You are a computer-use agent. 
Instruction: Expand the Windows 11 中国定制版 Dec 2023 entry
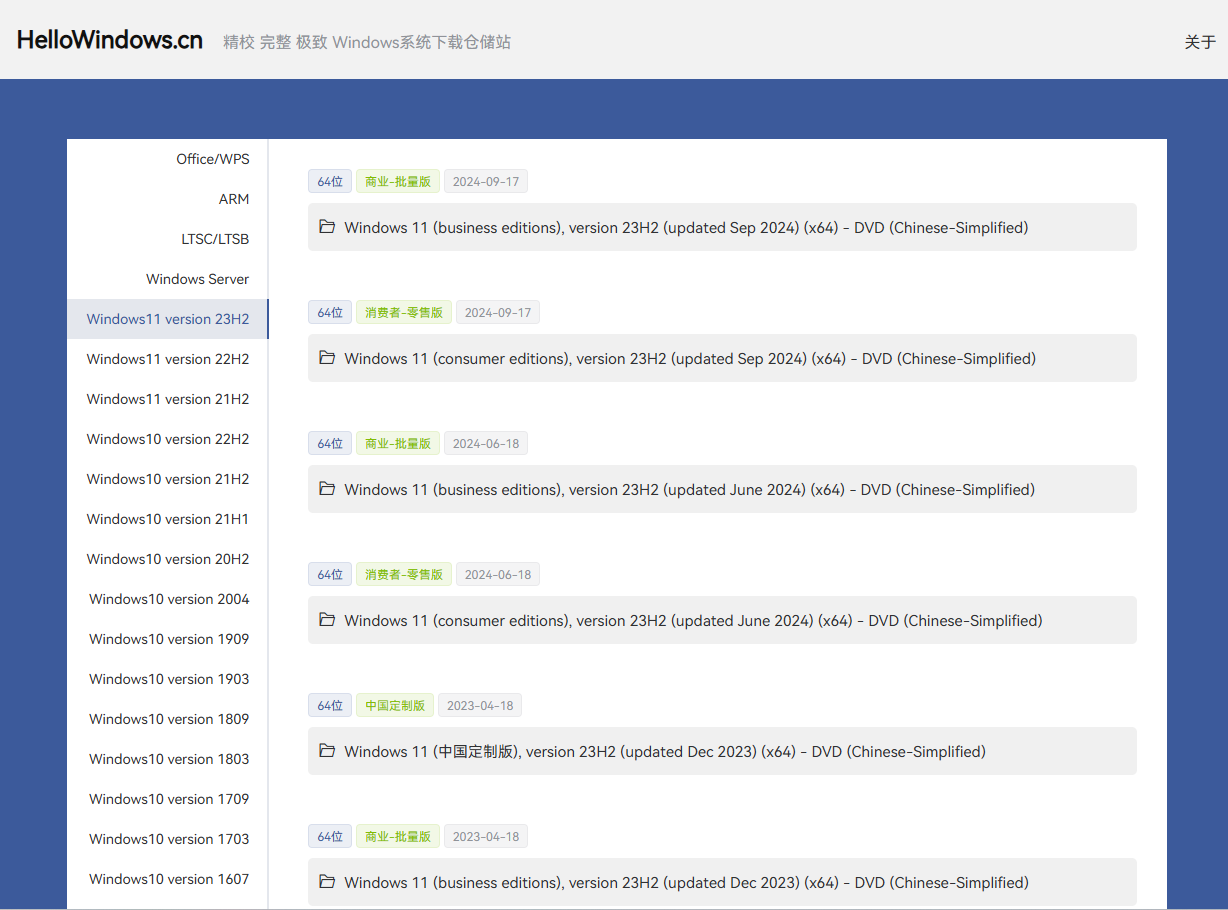click(x=665, y=752)
